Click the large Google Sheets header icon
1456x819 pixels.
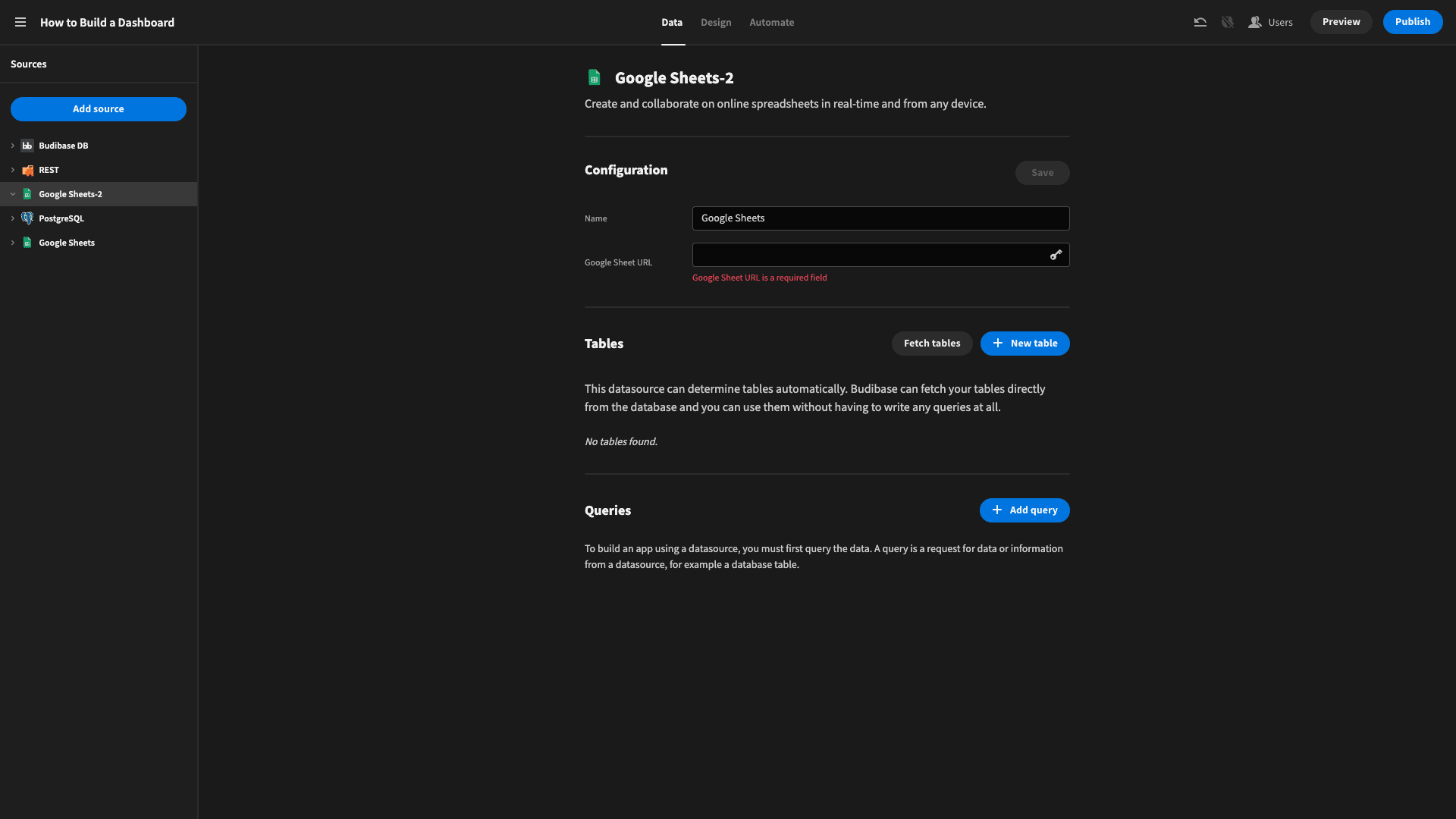tap(594, 77)
